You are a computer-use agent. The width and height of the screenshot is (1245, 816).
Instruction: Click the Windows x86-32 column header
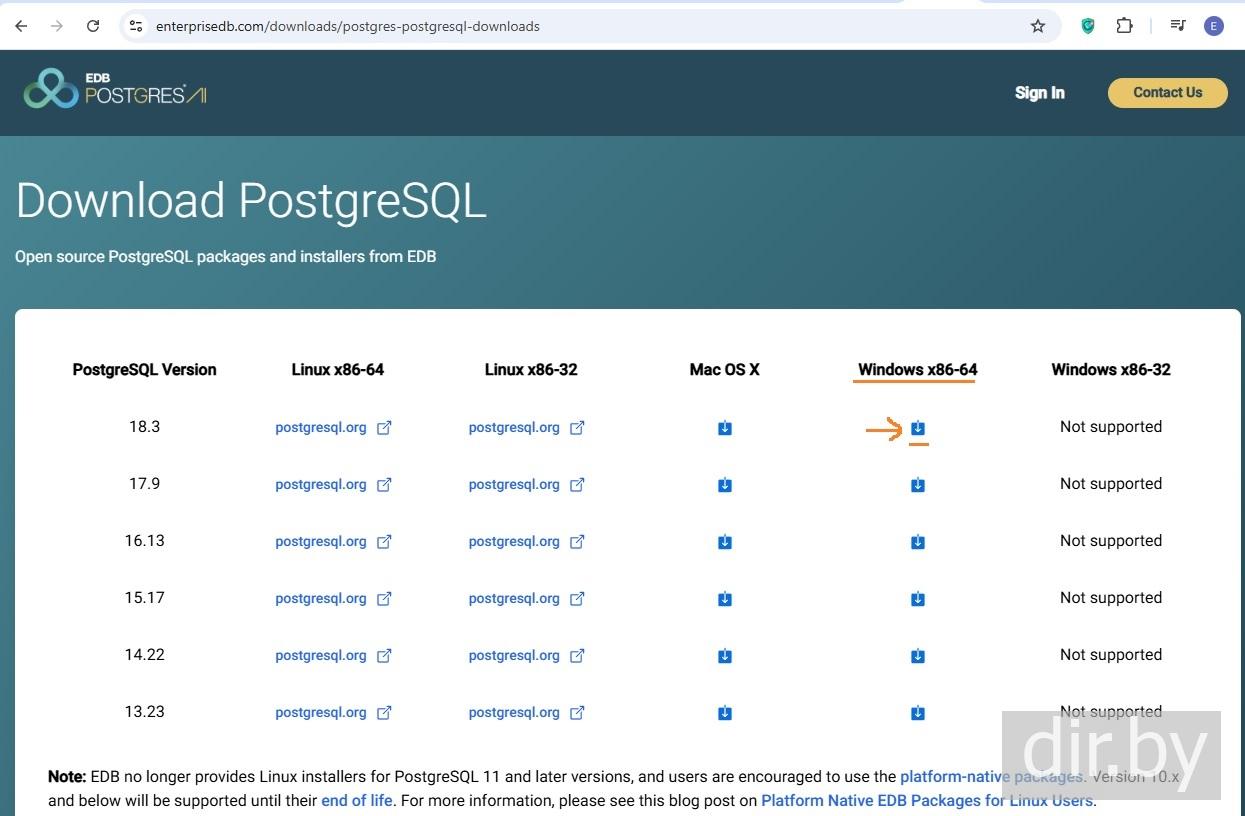coord(1111,369)
